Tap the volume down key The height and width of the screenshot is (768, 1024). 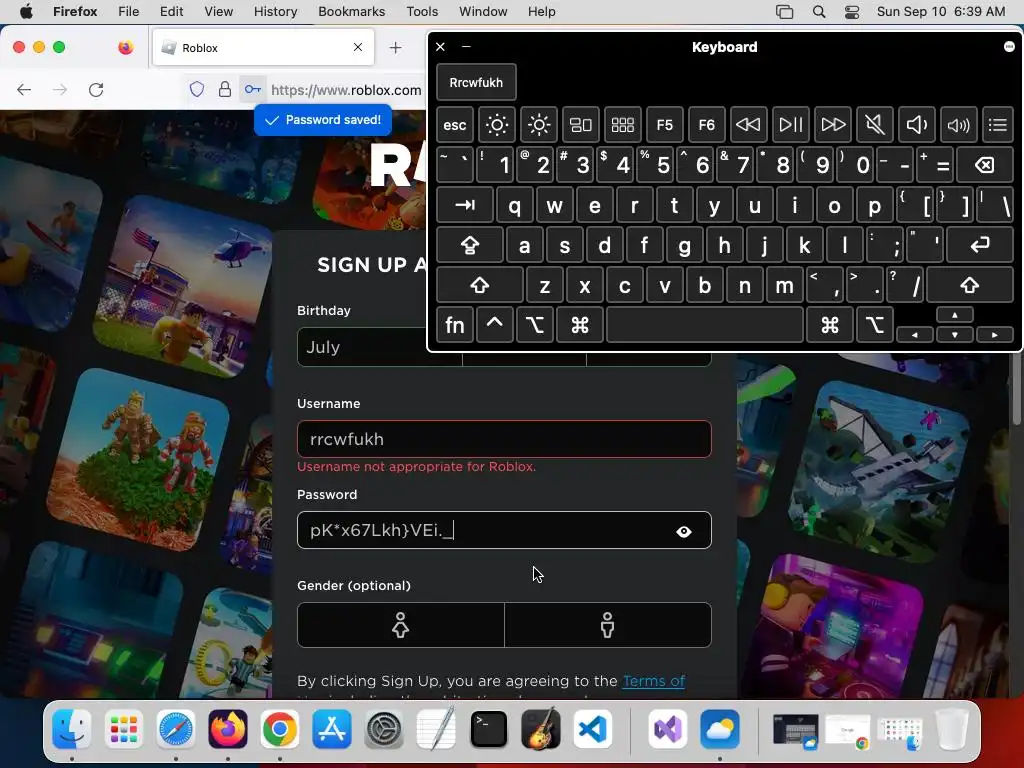tap(916, 125)
